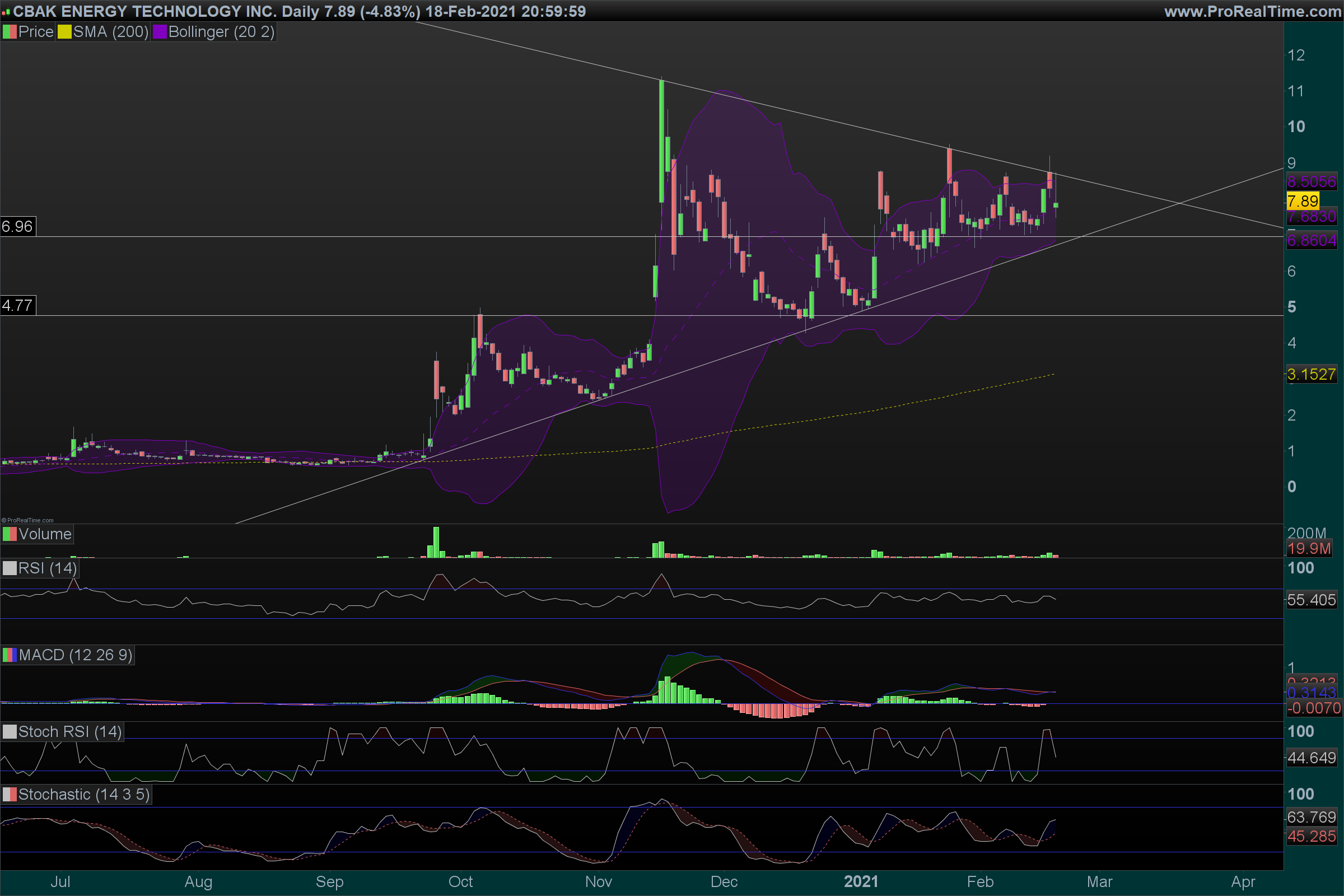The image size is (1344, 896).
Task: Click the purple Bollinger (20 2) legend icon
Action: click(160, 32)
